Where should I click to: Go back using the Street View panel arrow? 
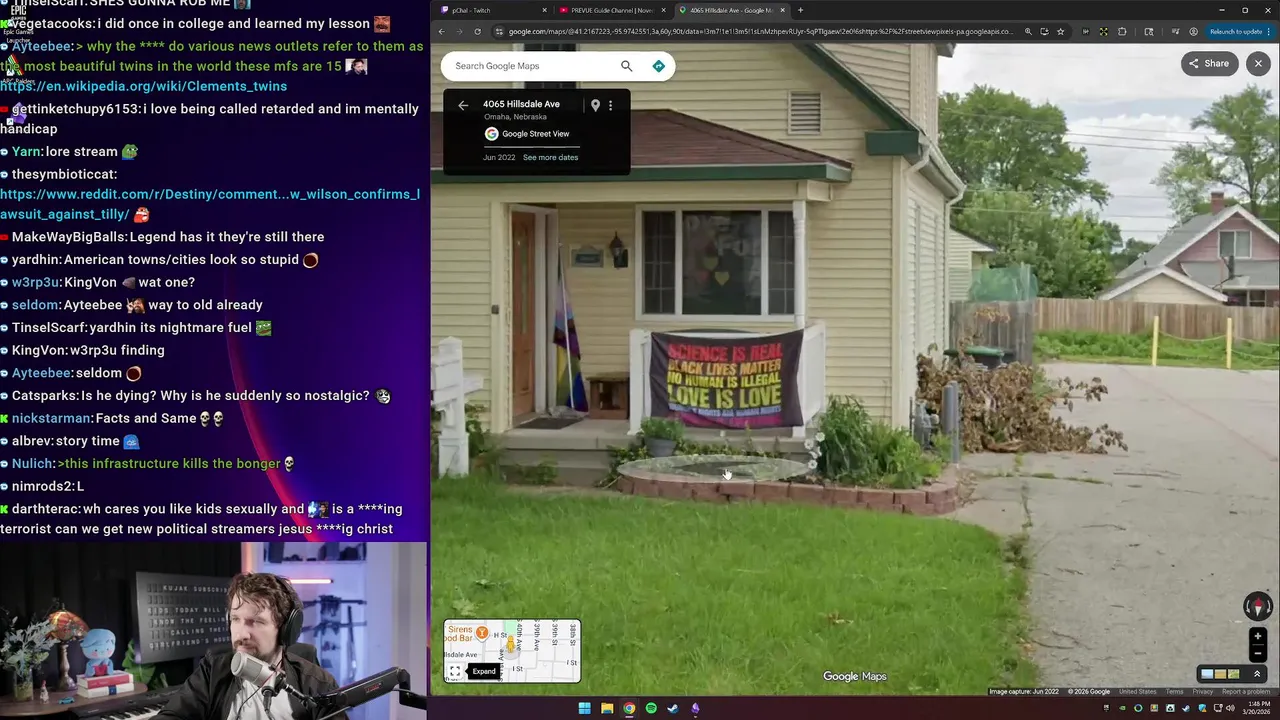tap(463, 105)
